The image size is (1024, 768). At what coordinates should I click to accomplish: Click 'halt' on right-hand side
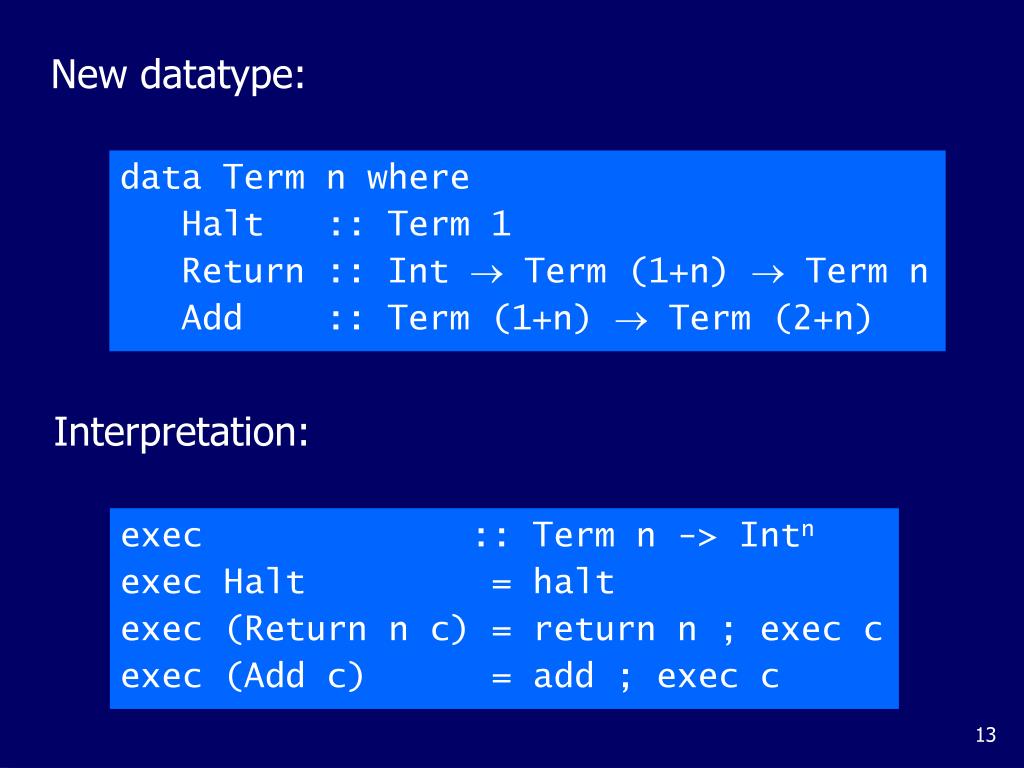(573, 582)
